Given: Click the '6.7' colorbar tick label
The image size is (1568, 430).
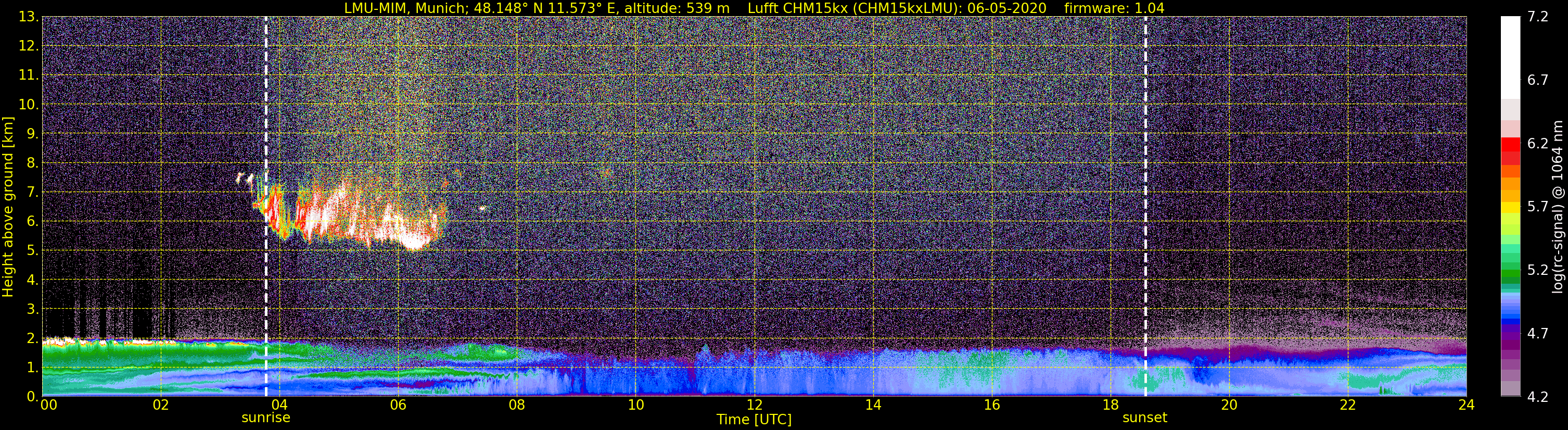Looking at the screenshot, I should coord(1538,80).
